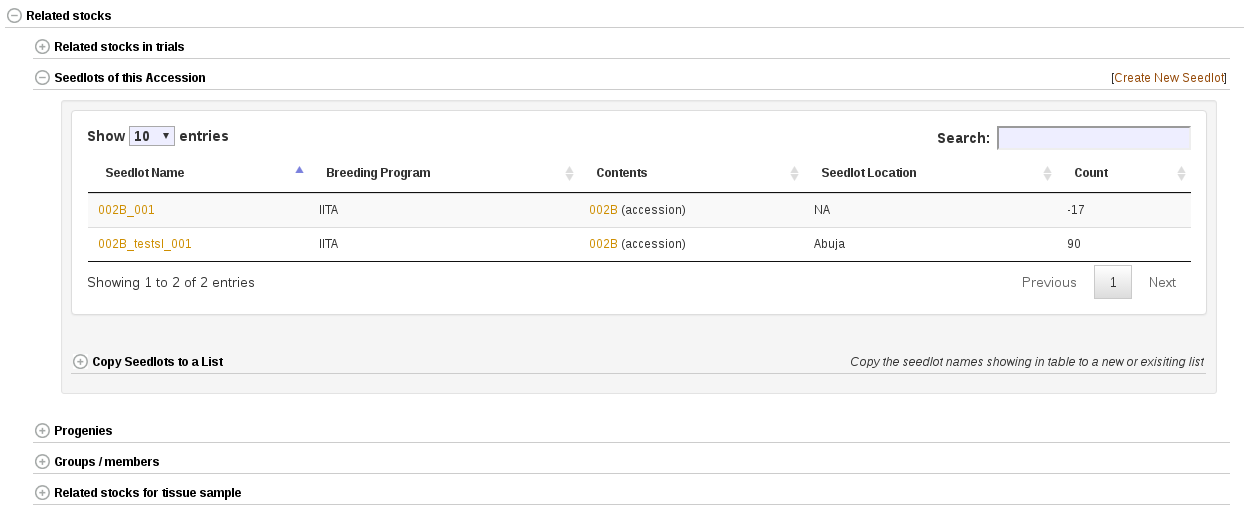Collapse Seedlots of this Accession minus icon
This screenshot has width=1254, height=523.
tap(42, 78)
